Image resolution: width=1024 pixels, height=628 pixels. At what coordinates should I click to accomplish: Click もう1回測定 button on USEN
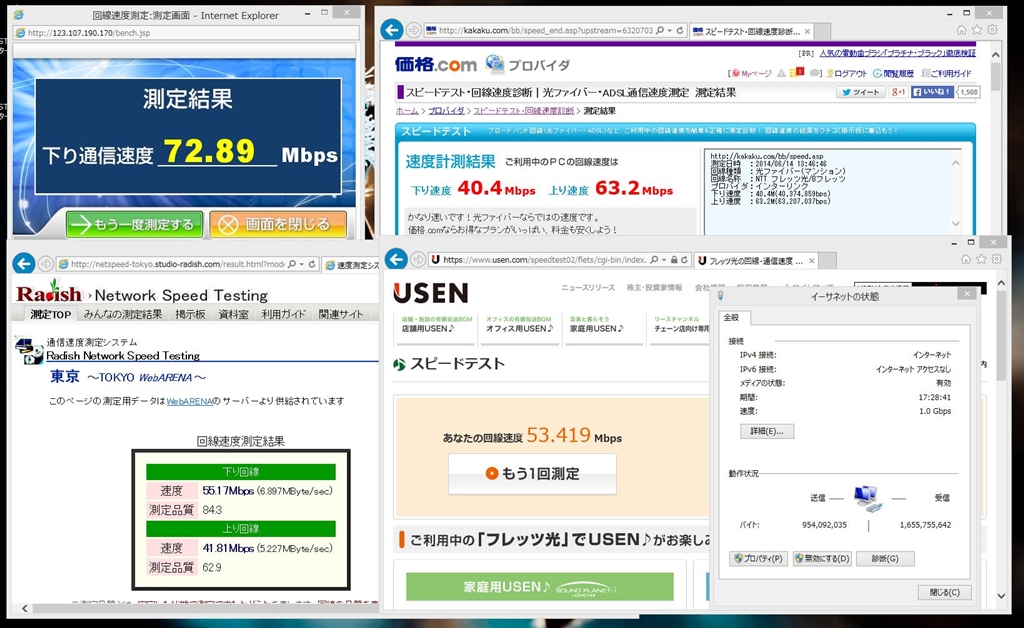(532, 473)
